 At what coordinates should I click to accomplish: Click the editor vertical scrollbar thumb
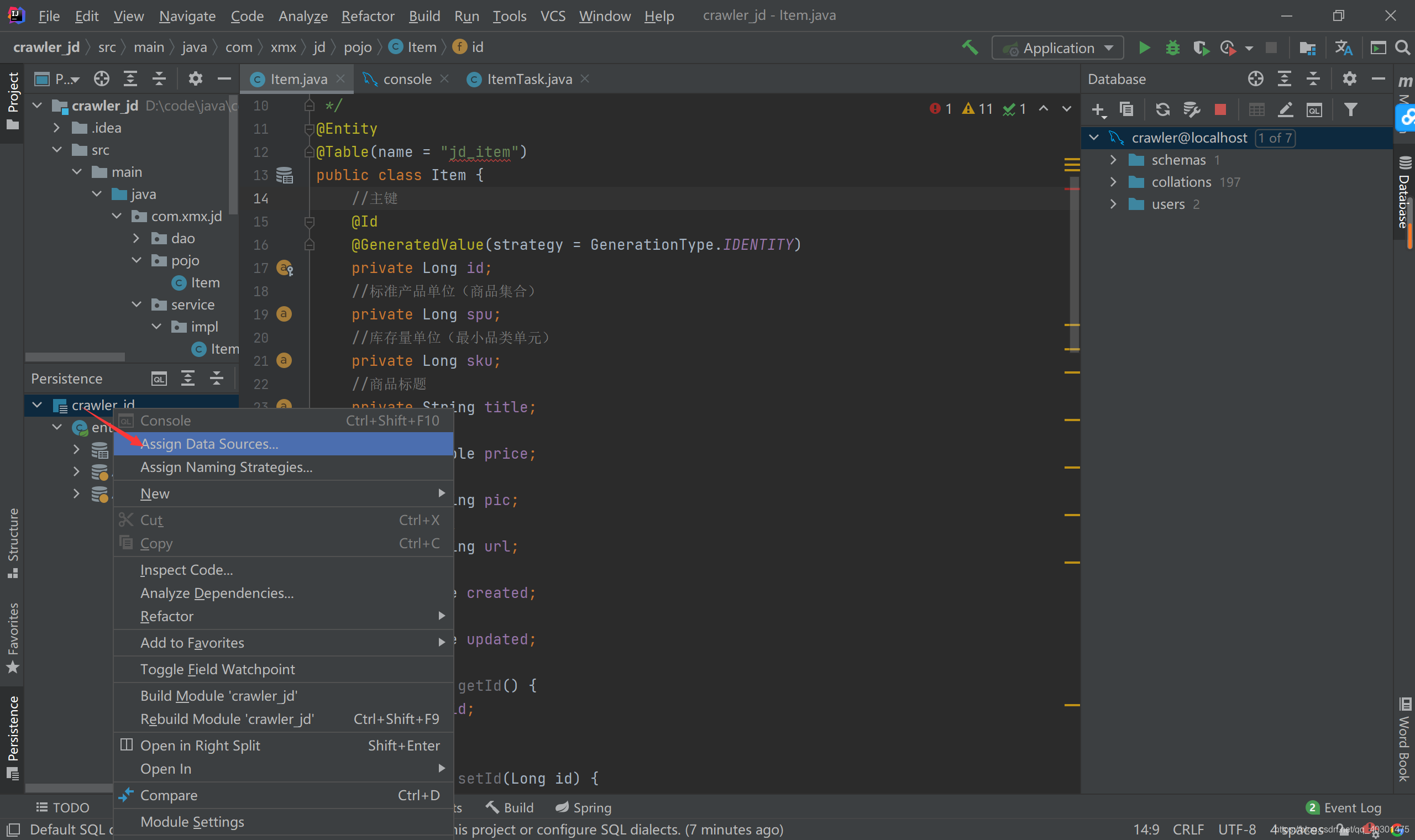1074,266
